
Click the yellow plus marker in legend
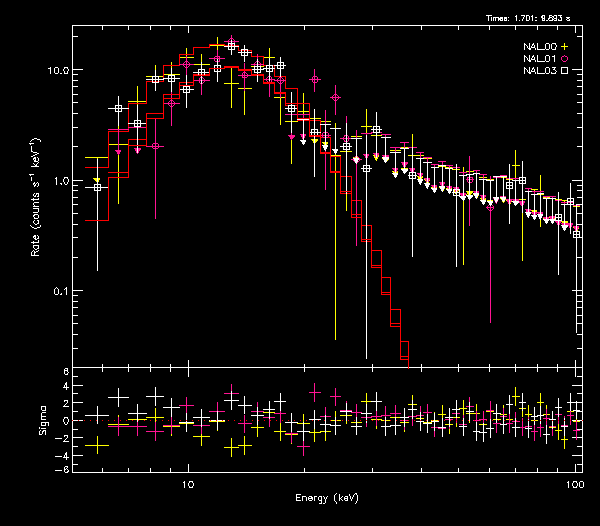(565, 46)
